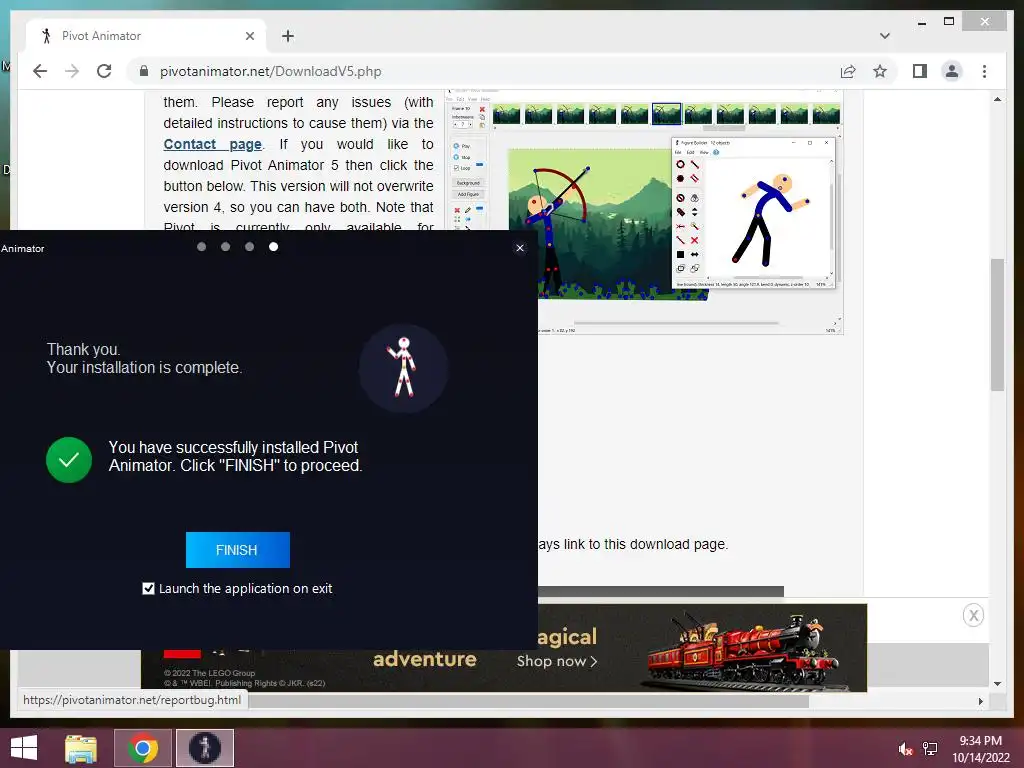
Task: Click "Thank you." heading text
Action: point(84,349)
